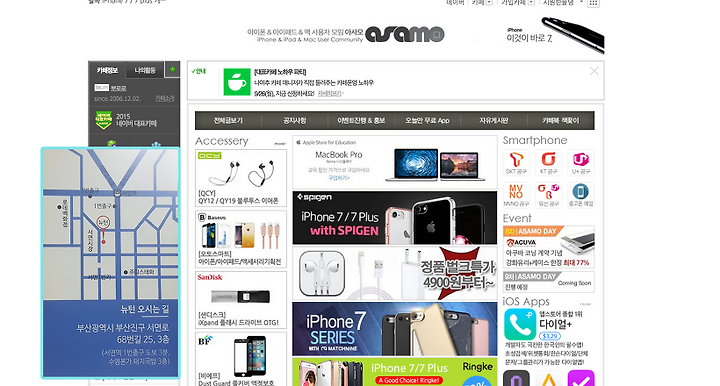
Task: Open the SanDisk iXpand flash drive thumbnail
Action: point(241,300)
